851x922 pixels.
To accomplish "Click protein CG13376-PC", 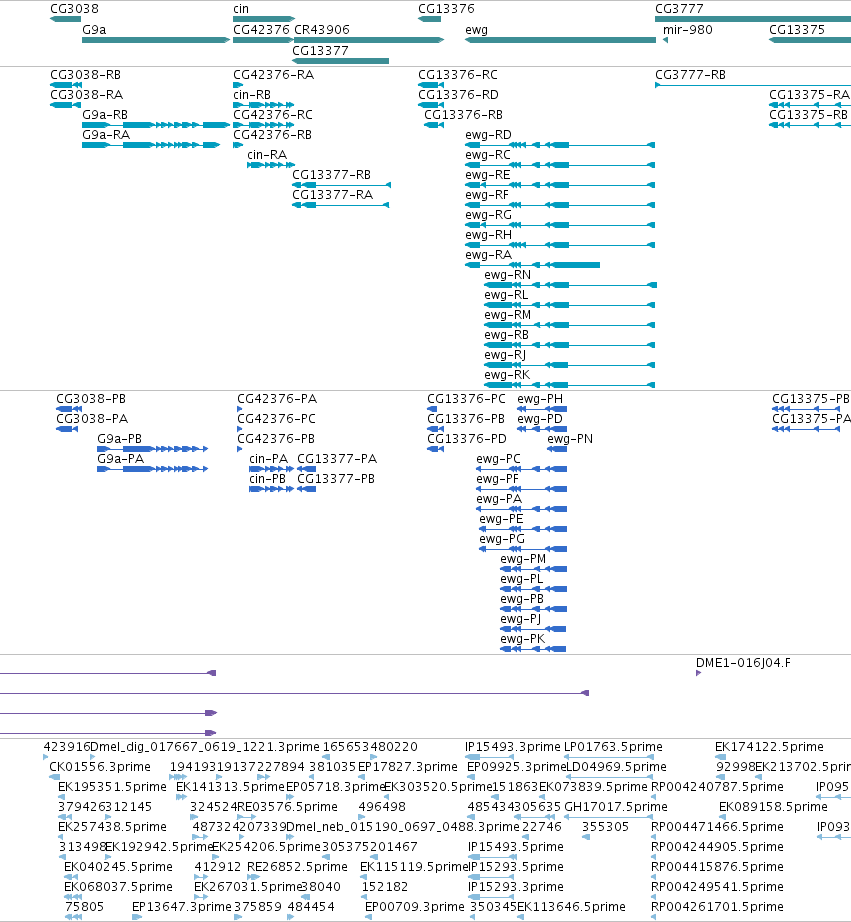I will (432, 409).
